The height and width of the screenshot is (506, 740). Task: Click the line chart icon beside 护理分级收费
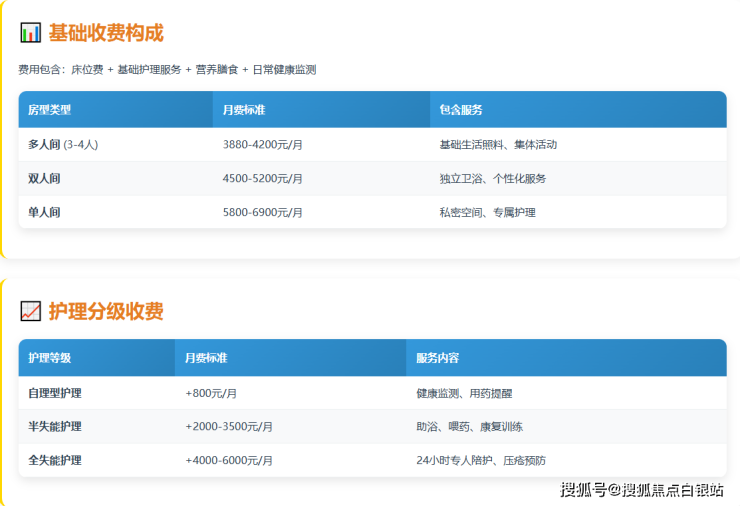coord(30,311)
